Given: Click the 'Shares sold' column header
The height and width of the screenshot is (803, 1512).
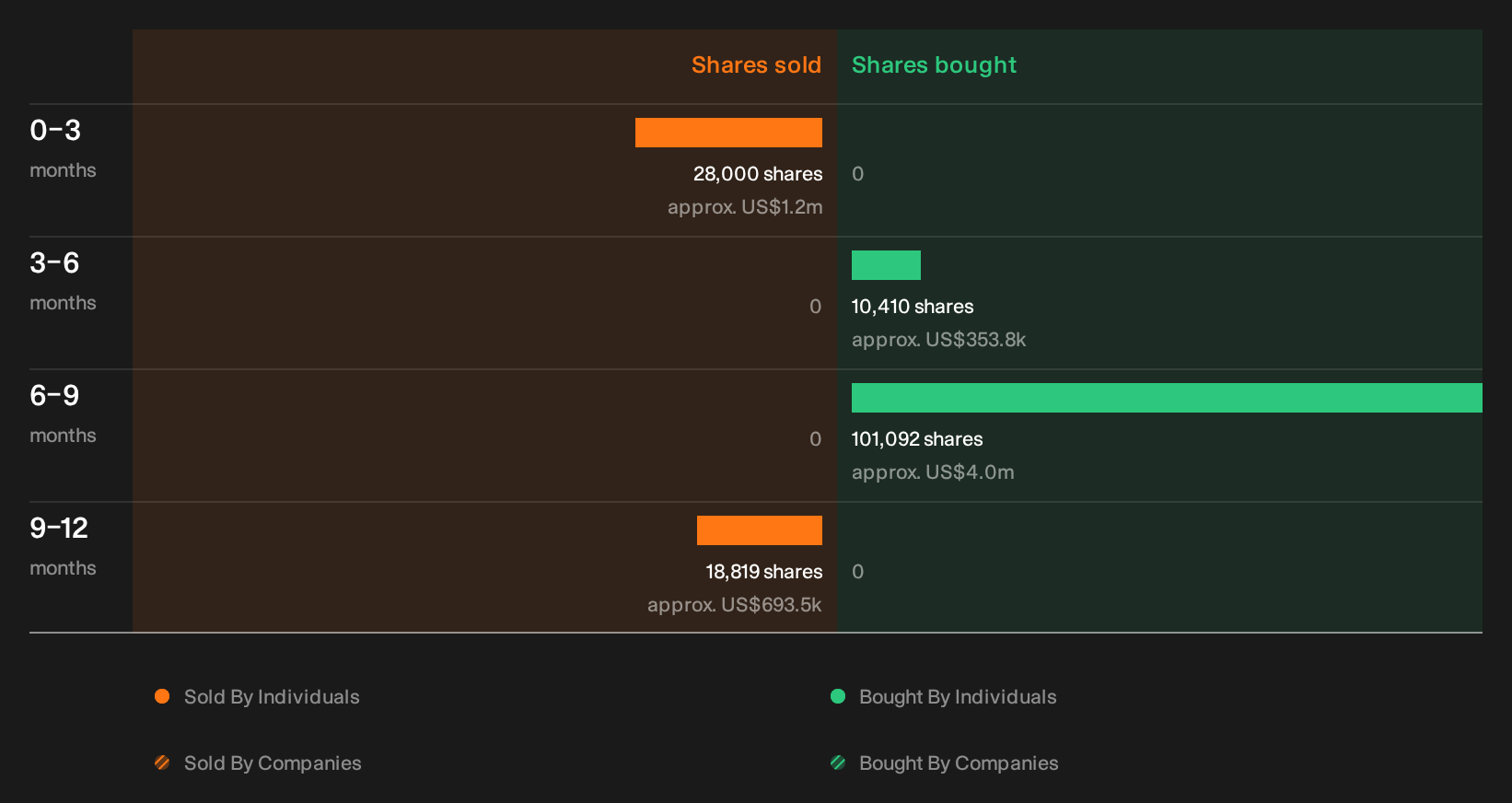Looking at the screenshot, I should pyautogui.click(x=756, y=65).
